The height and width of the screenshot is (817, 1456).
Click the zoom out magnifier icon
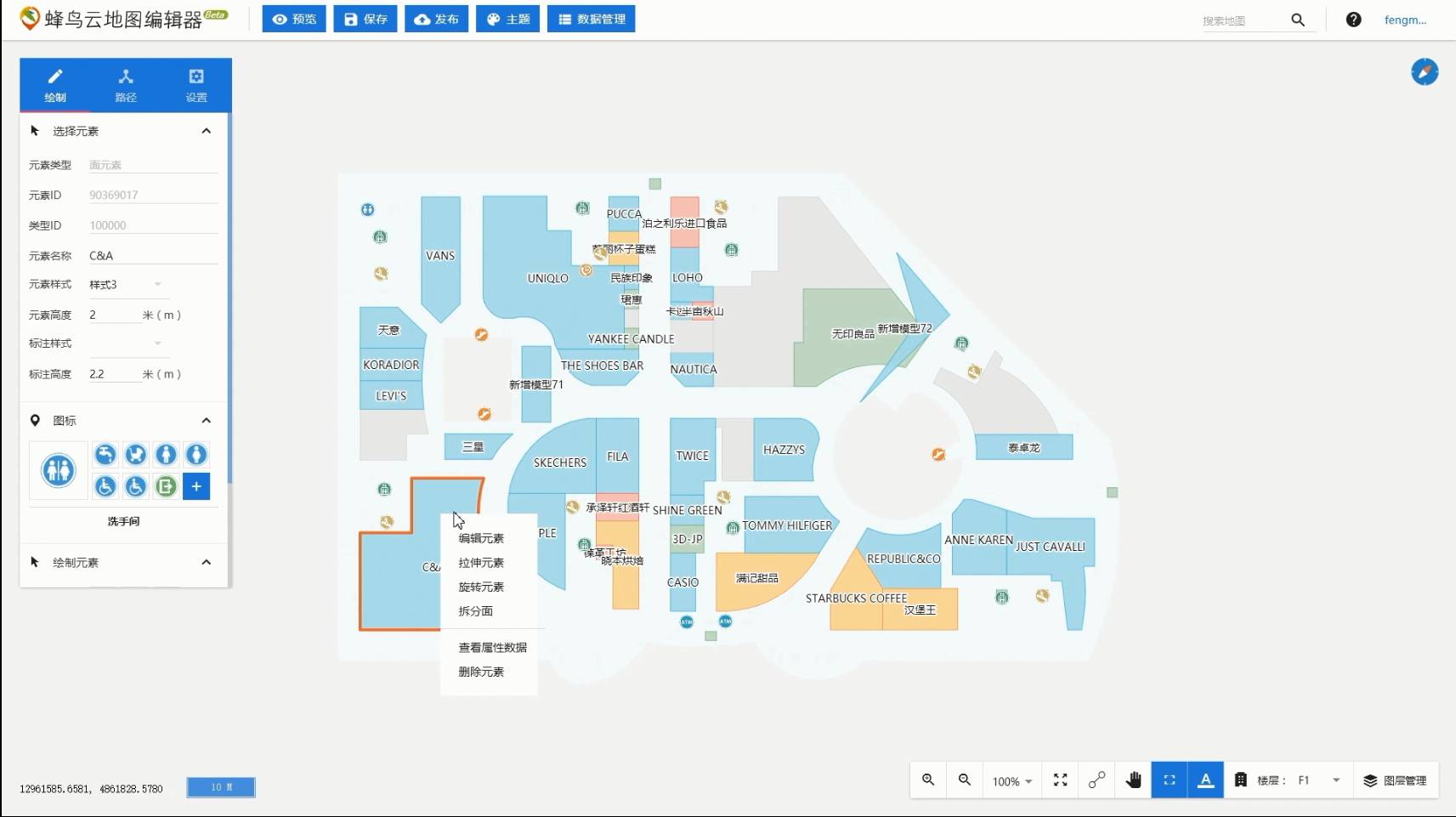tap(965, 780)
